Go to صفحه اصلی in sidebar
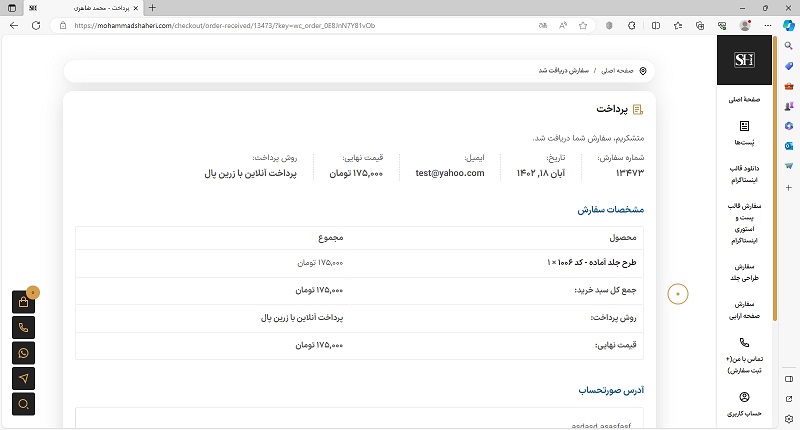Screen dimensions: 800x430 tap(744, 100)
